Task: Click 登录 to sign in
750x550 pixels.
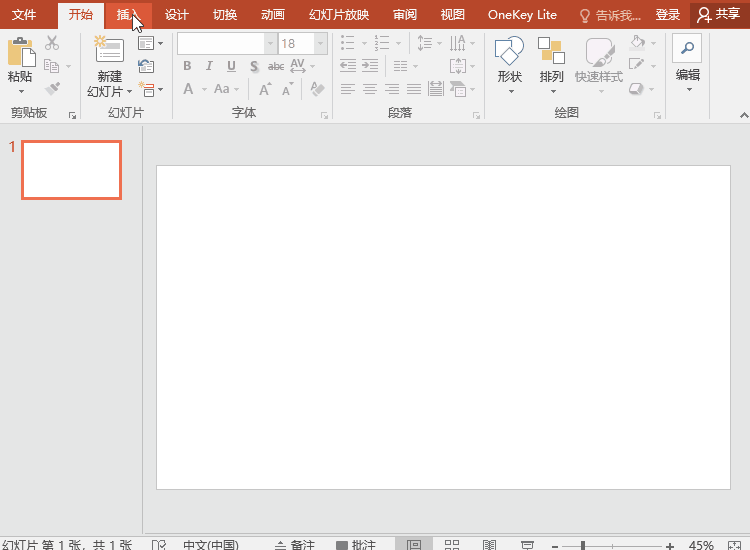Action: click(668, 15)
